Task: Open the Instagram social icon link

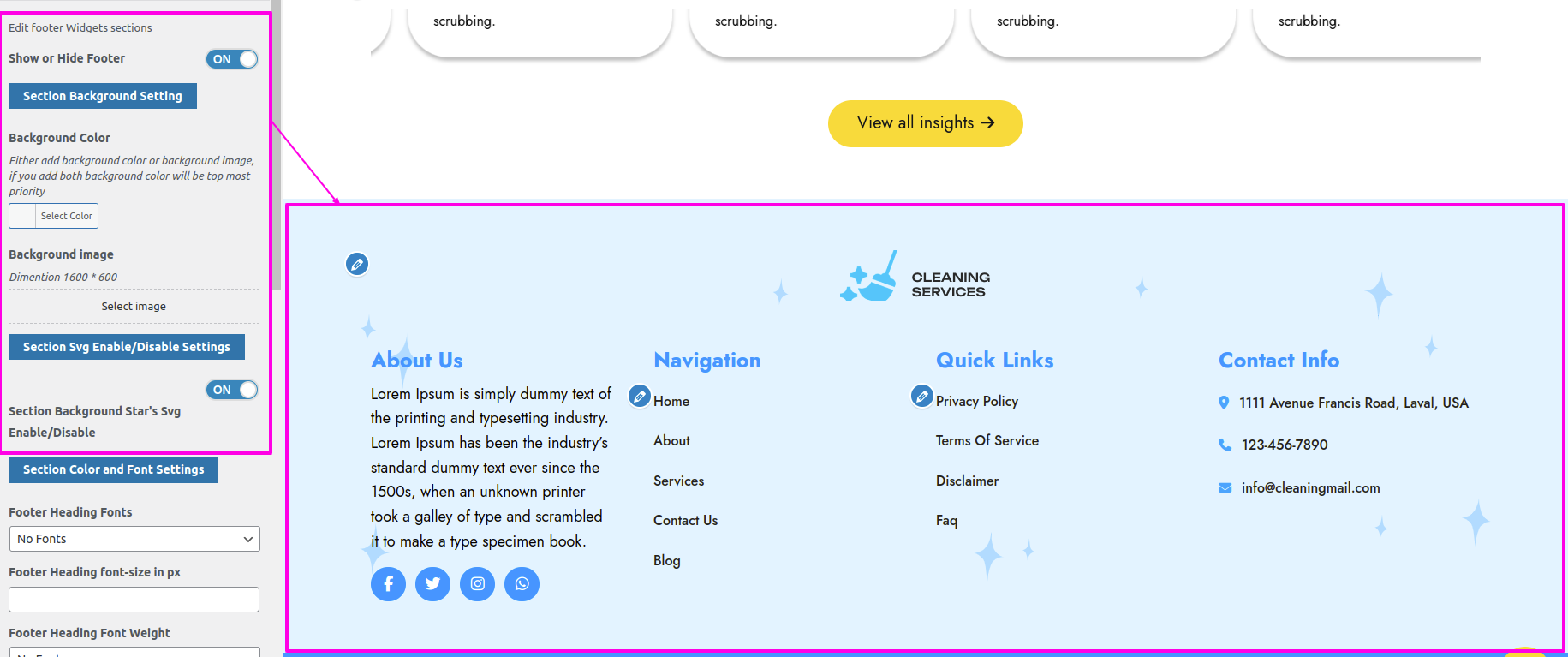Action: pyautogui.click(x=477, y=584)
